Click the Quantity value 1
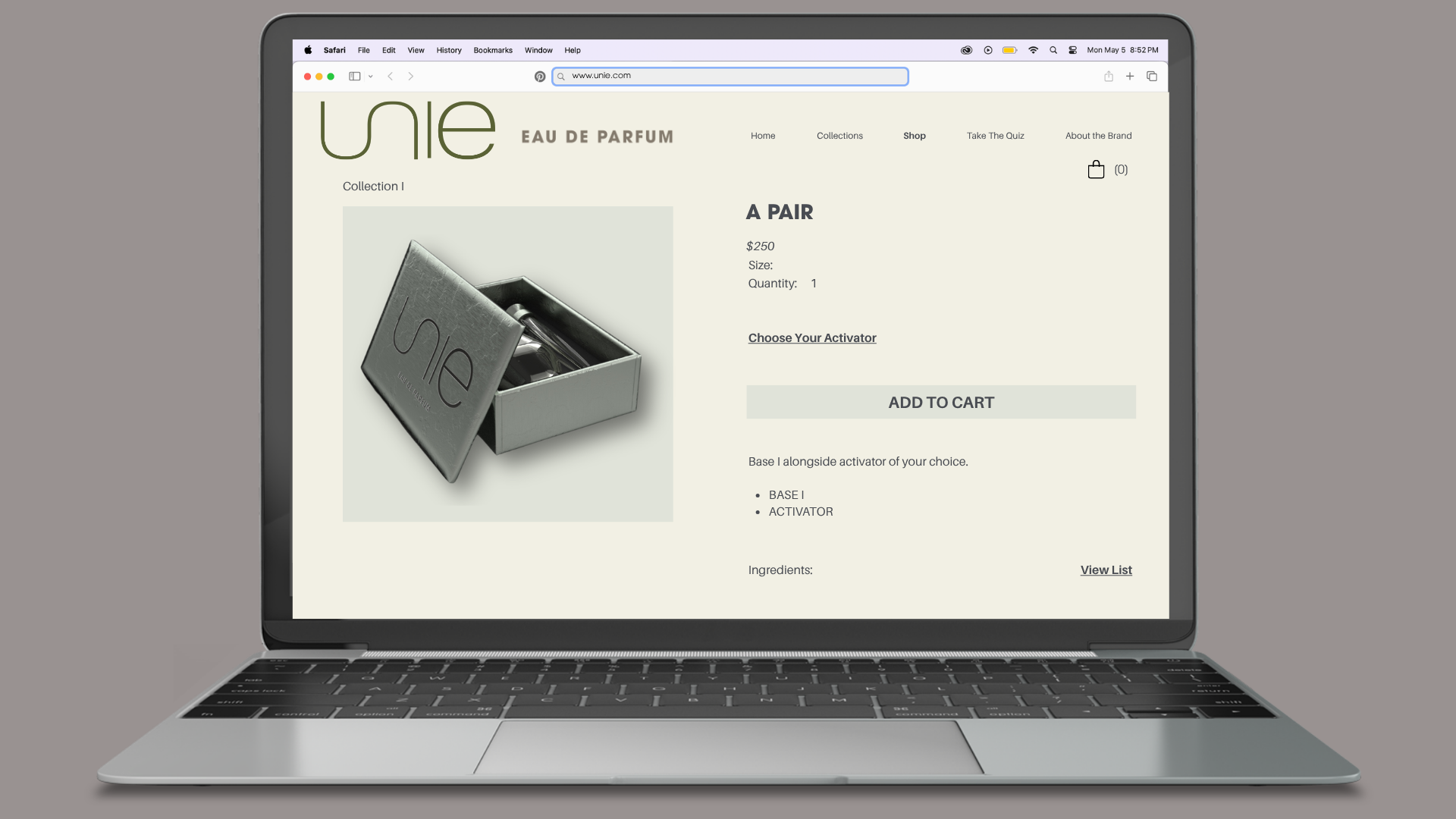This screenshot has width=1456, height=819. tap(814, 284)
